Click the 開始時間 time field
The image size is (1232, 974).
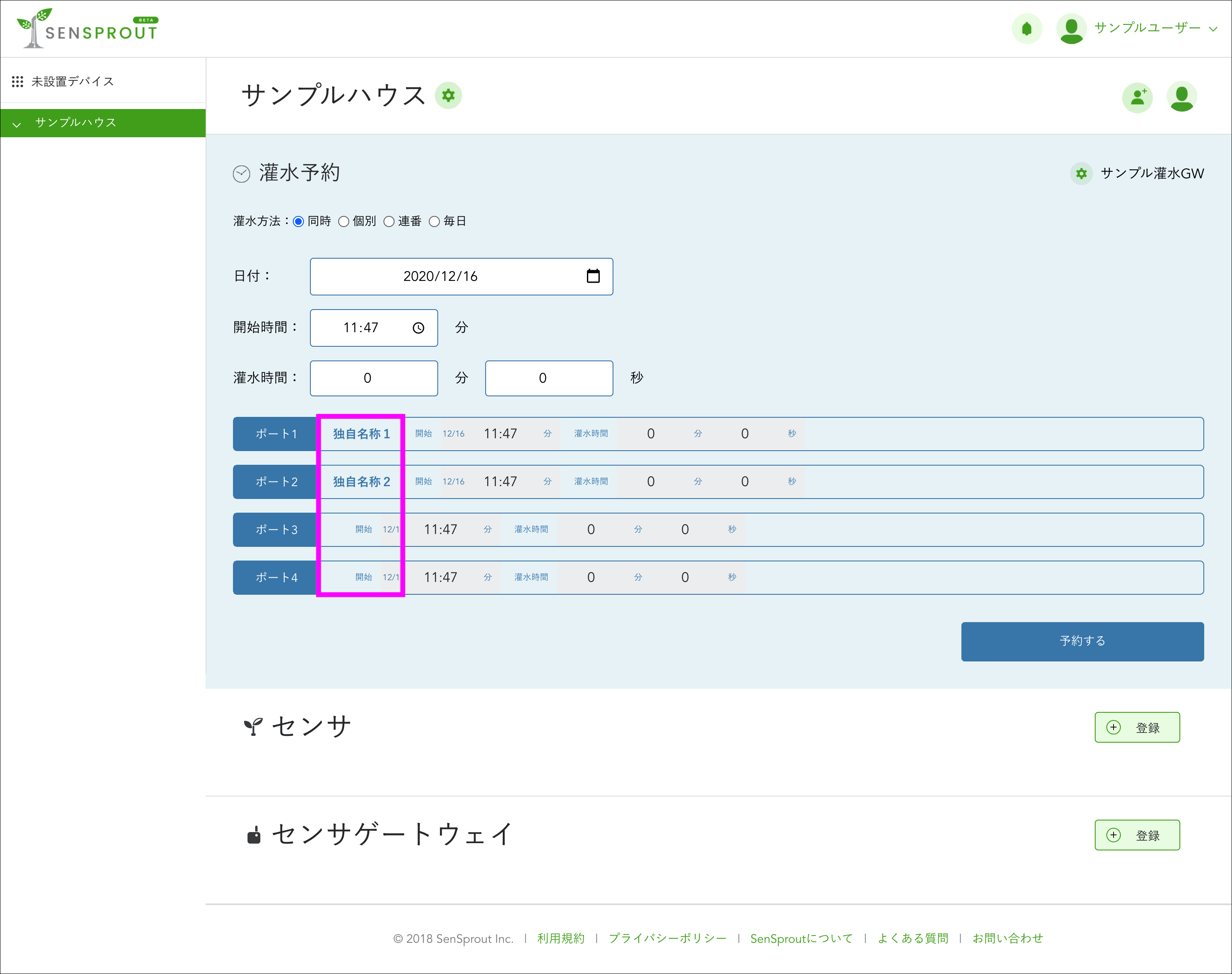pyautogui.click(x=374, y=328)
